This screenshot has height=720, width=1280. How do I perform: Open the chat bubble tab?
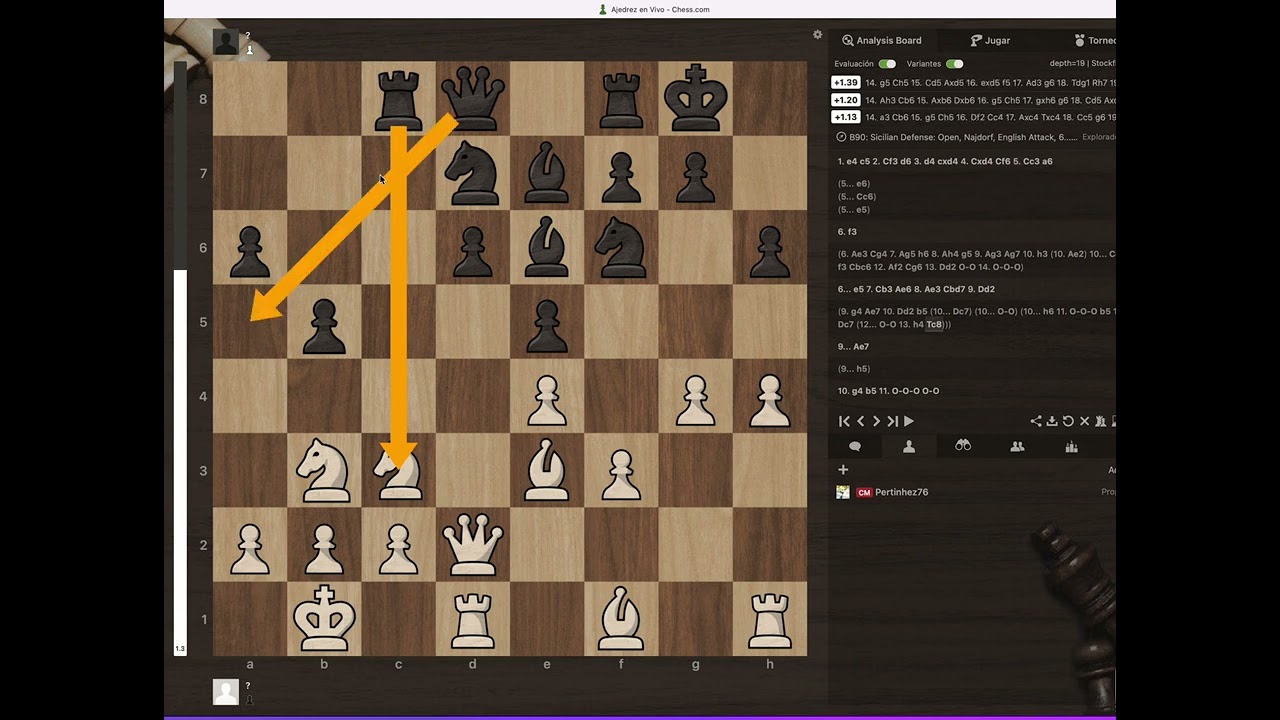tap(855, 447)
